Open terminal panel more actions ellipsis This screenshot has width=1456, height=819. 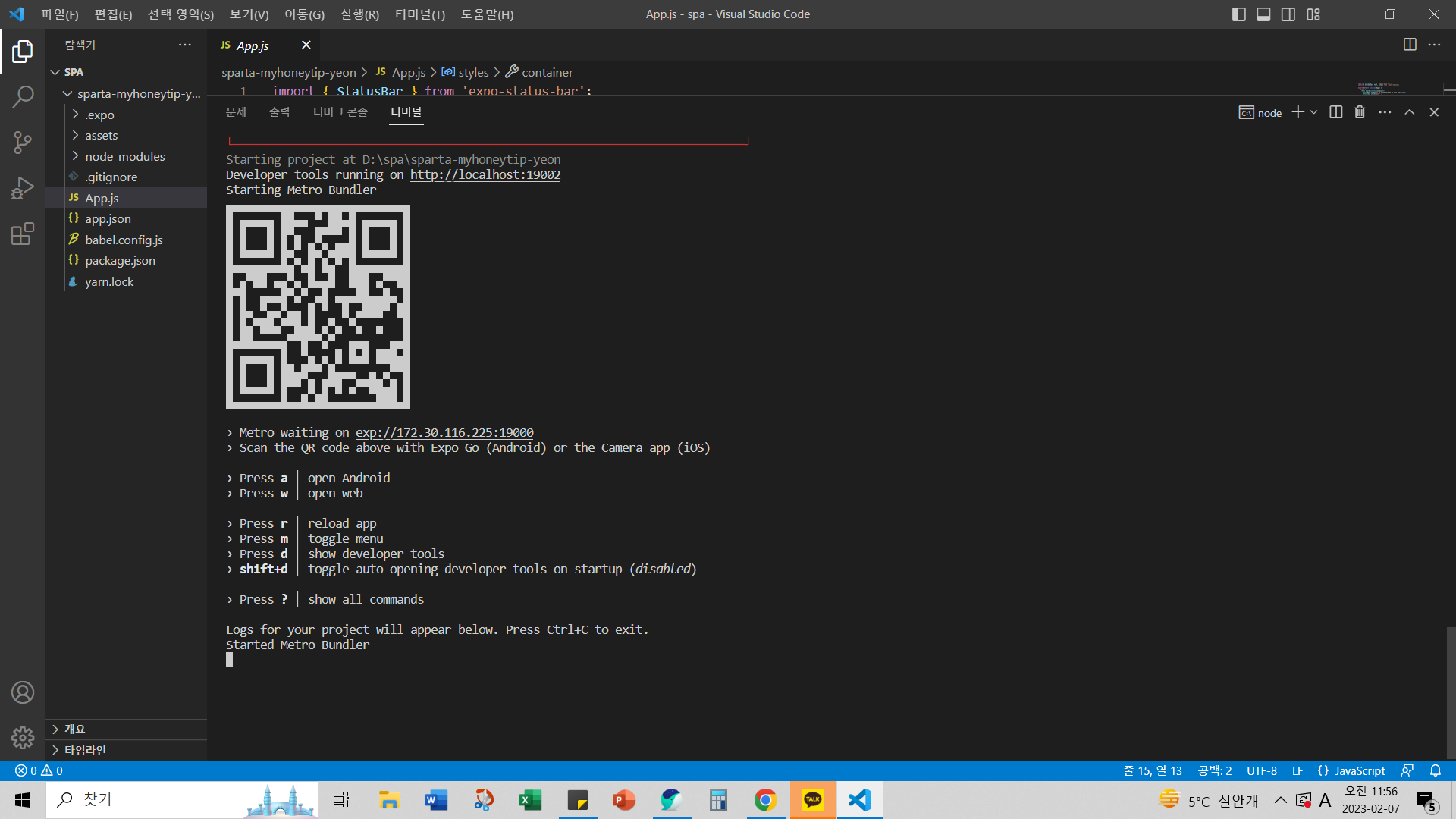[x=1385, y=112]
